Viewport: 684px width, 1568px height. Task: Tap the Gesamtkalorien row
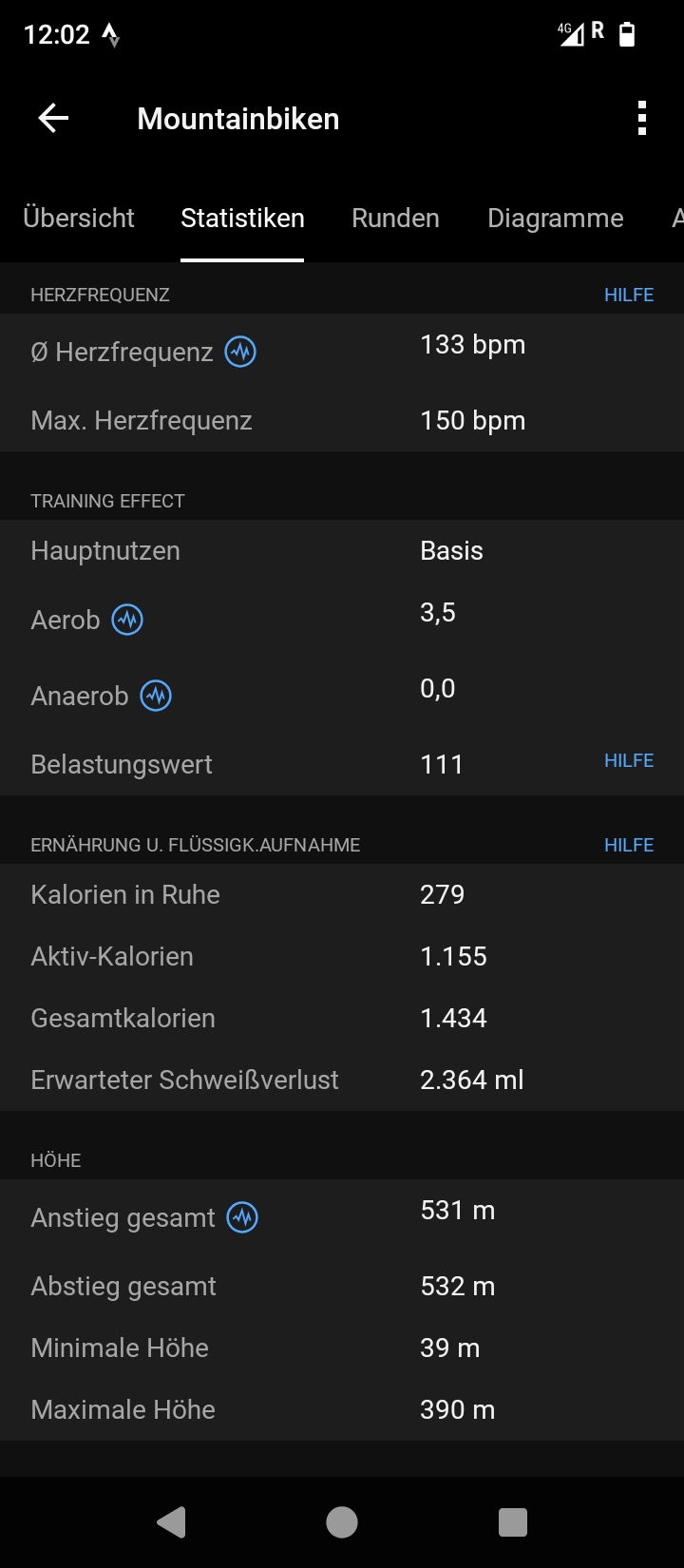342,1019
